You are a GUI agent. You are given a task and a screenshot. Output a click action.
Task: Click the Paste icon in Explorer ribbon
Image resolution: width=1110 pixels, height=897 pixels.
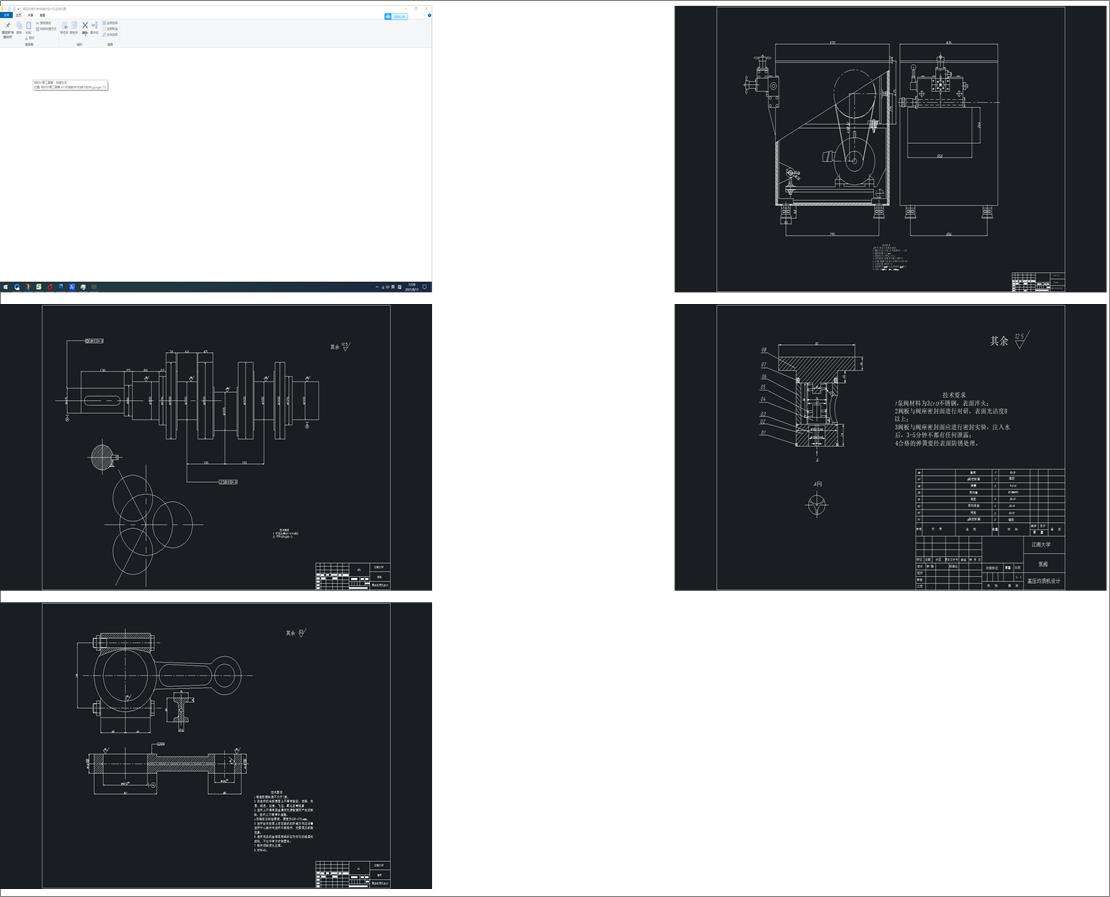pyautogui.click(x=28, y=28)
